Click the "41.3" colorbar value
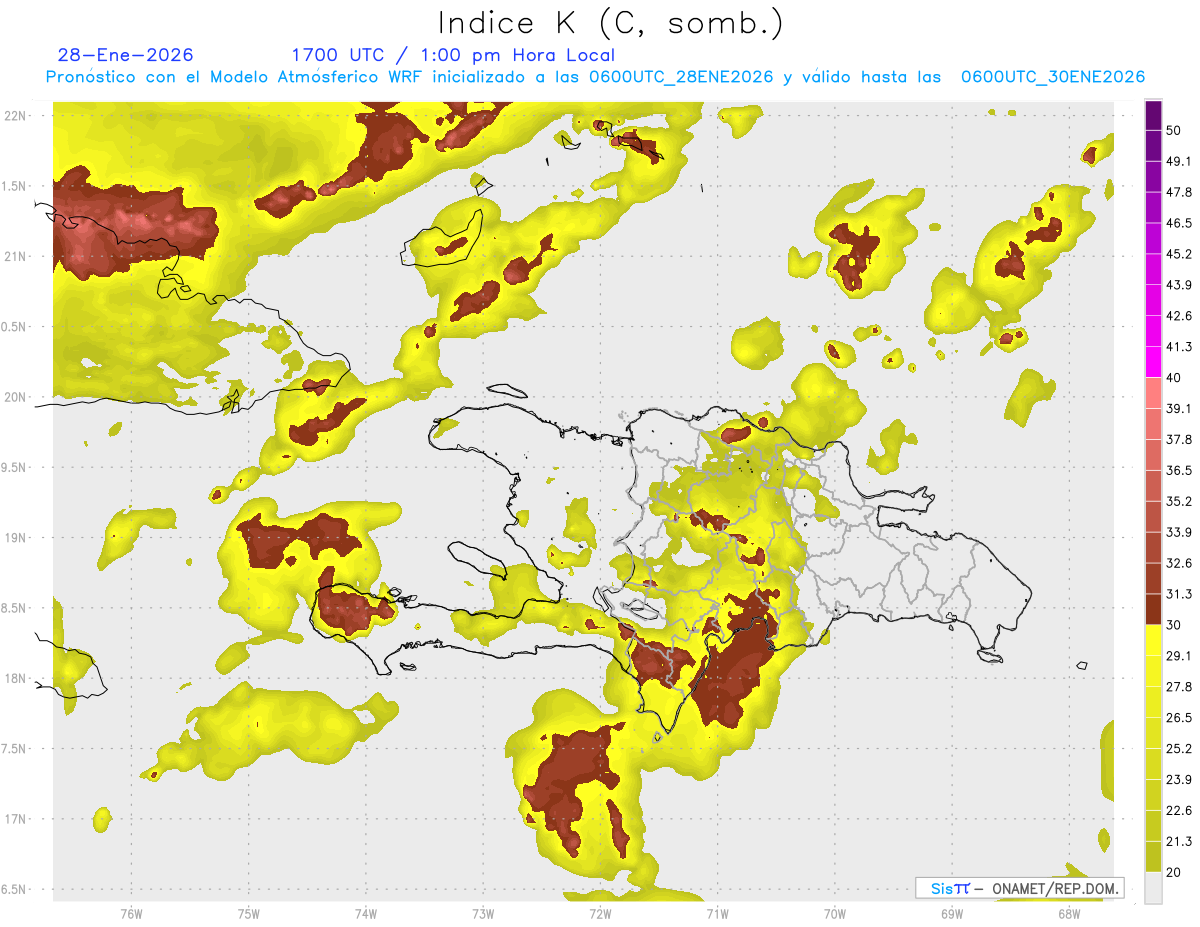 (1179, 347)
